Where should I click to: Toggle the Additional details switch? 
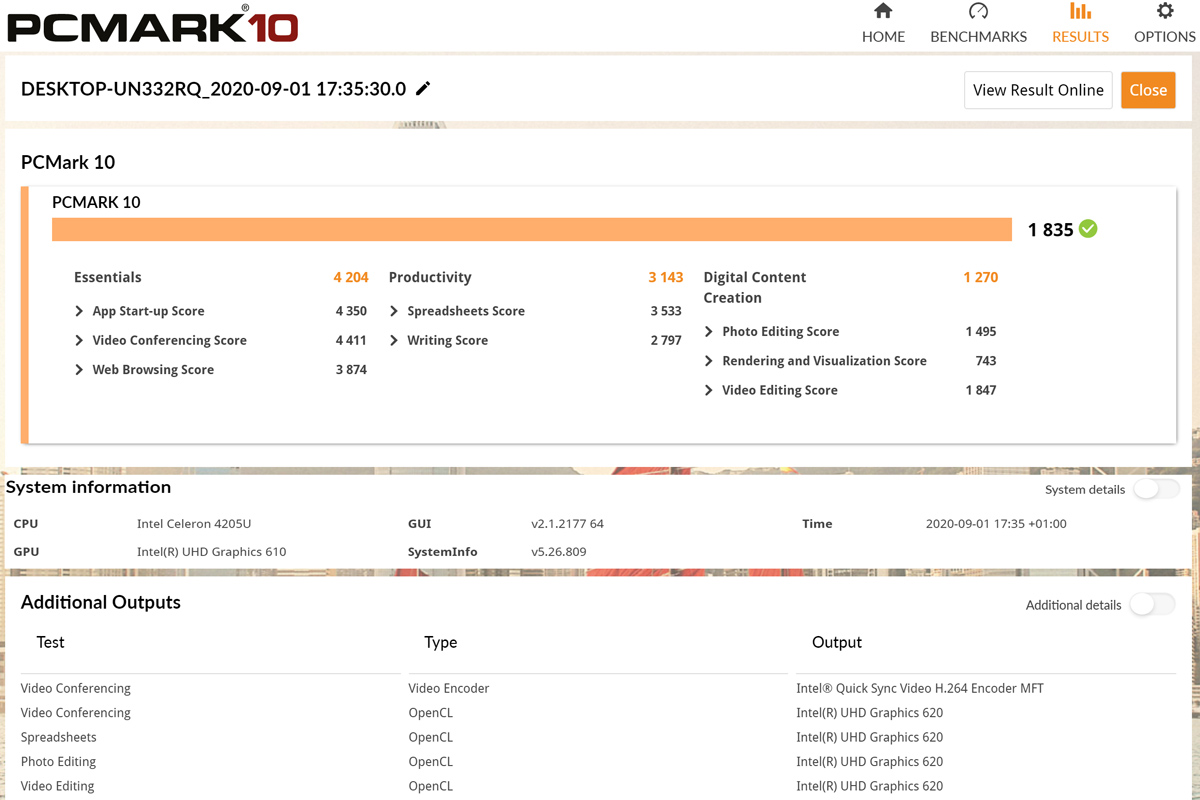[1152, 605]
